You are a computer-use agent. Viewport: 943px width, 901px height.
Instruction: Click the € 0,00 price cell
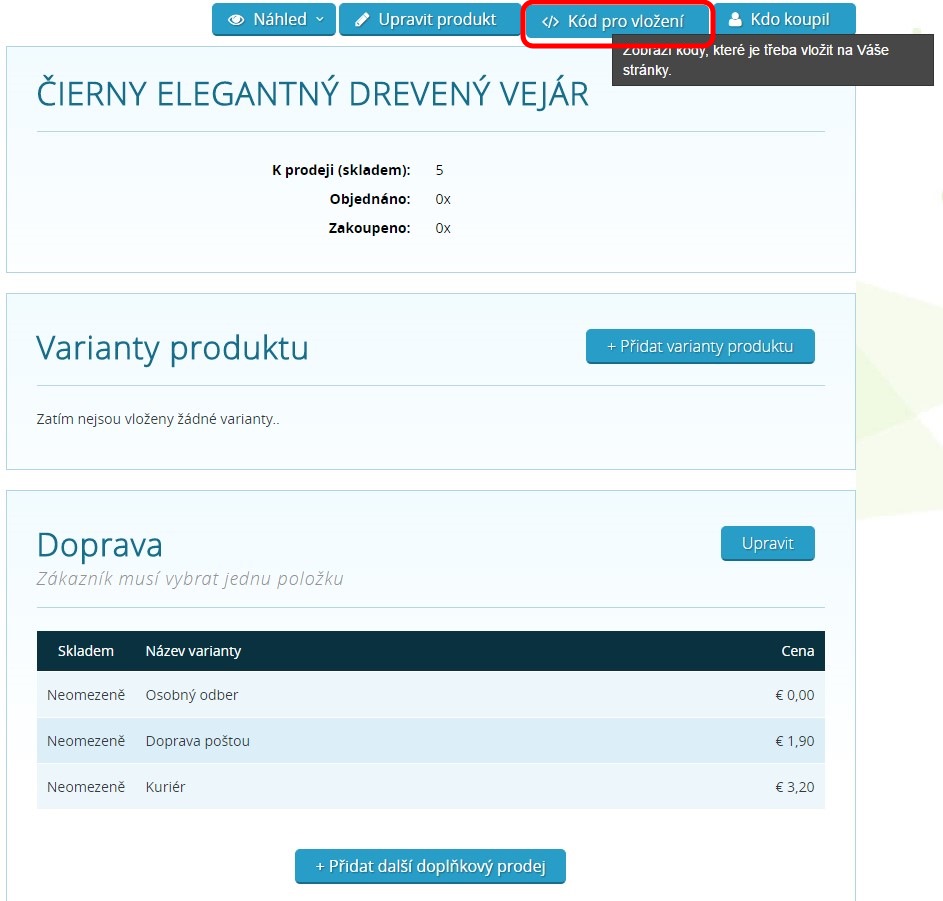pos(794,695)
